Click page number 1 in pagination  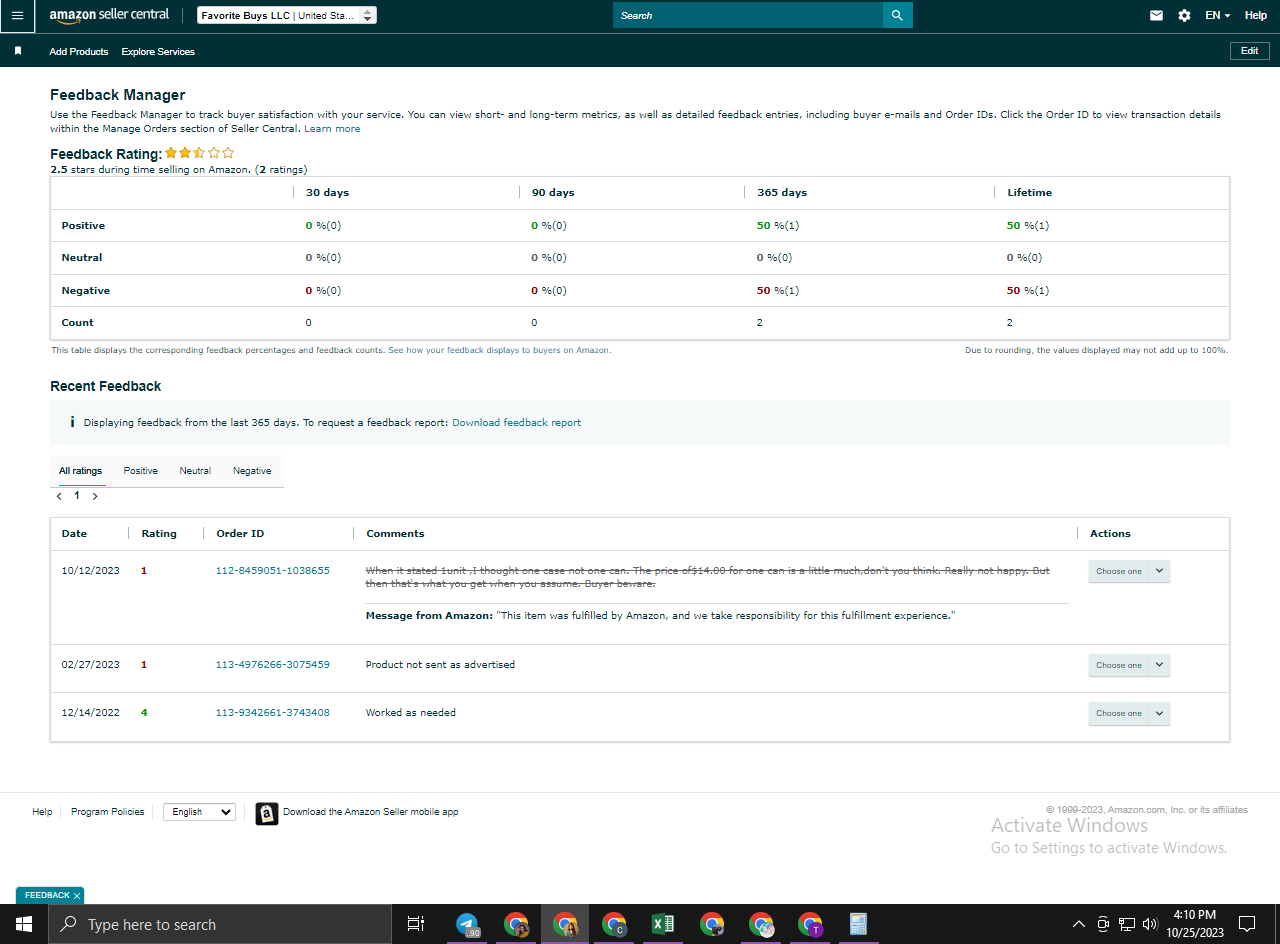(x=77, y=496)
